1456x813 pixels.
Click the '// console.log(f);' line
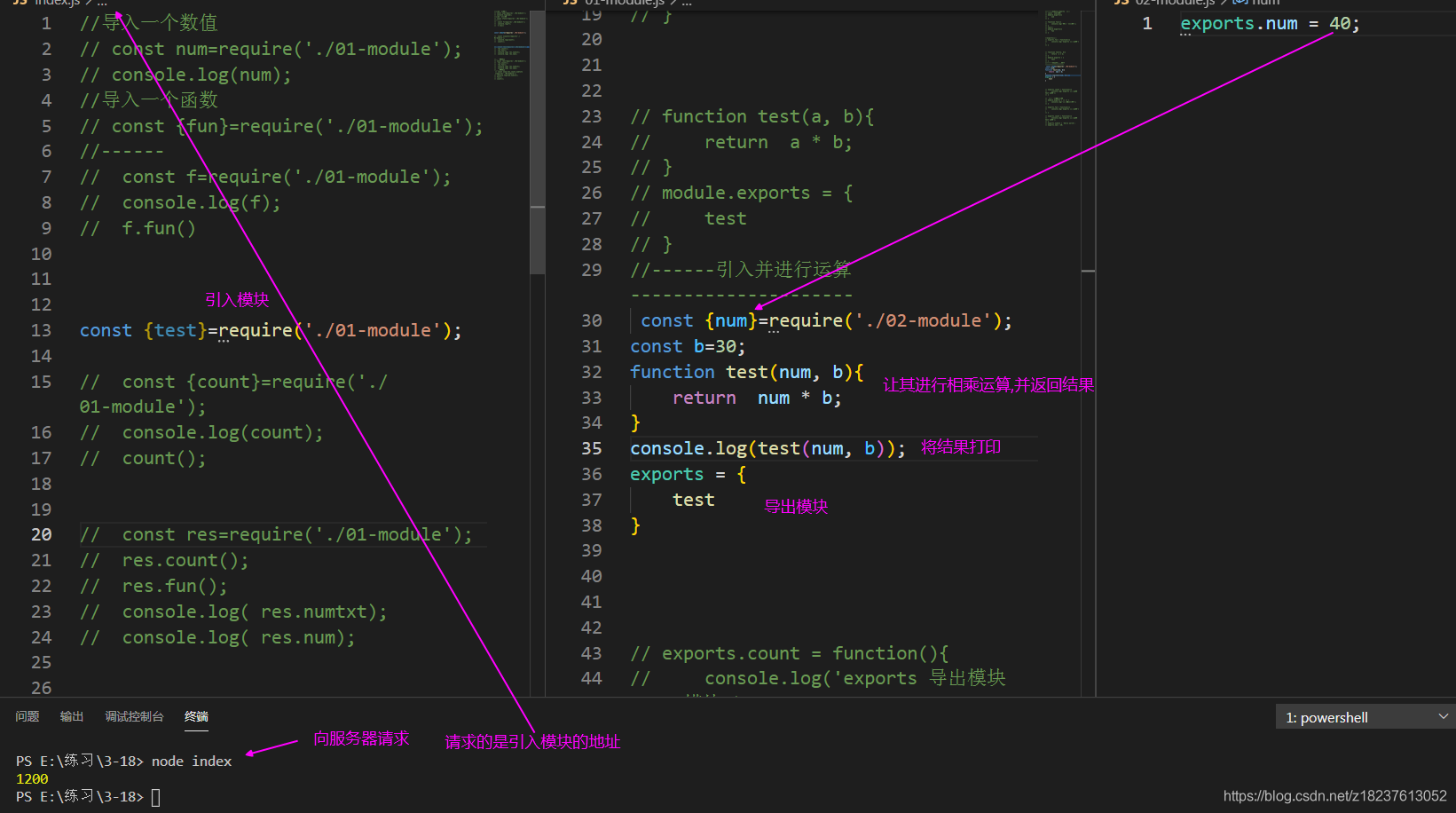[180, 202]
